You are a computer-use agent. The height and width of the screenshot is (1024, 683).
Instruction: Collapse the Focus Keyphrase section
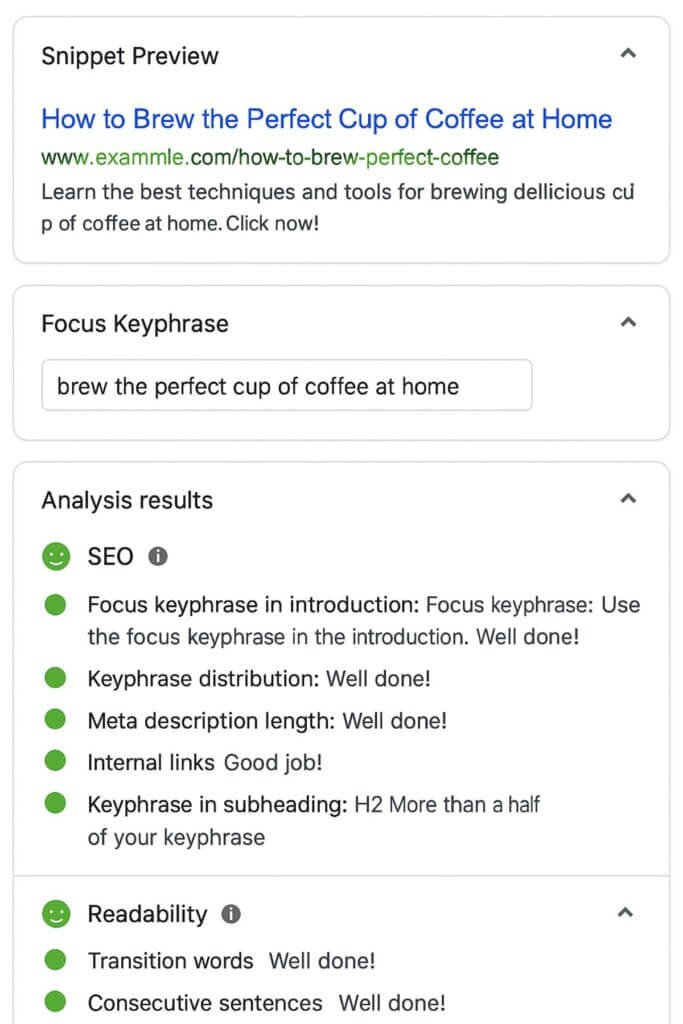click(628, 322)
